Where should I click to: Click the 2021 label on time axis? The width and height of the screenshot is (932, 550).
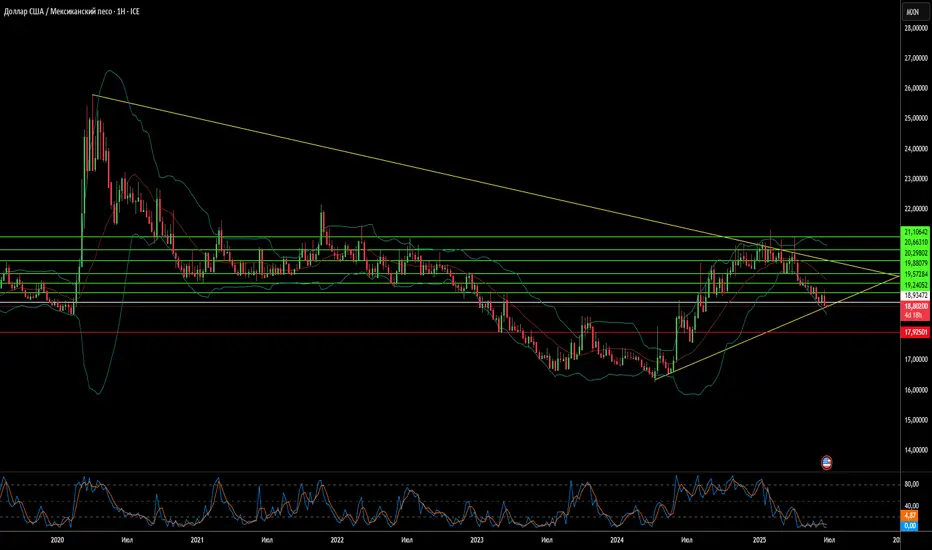(197, 540)
